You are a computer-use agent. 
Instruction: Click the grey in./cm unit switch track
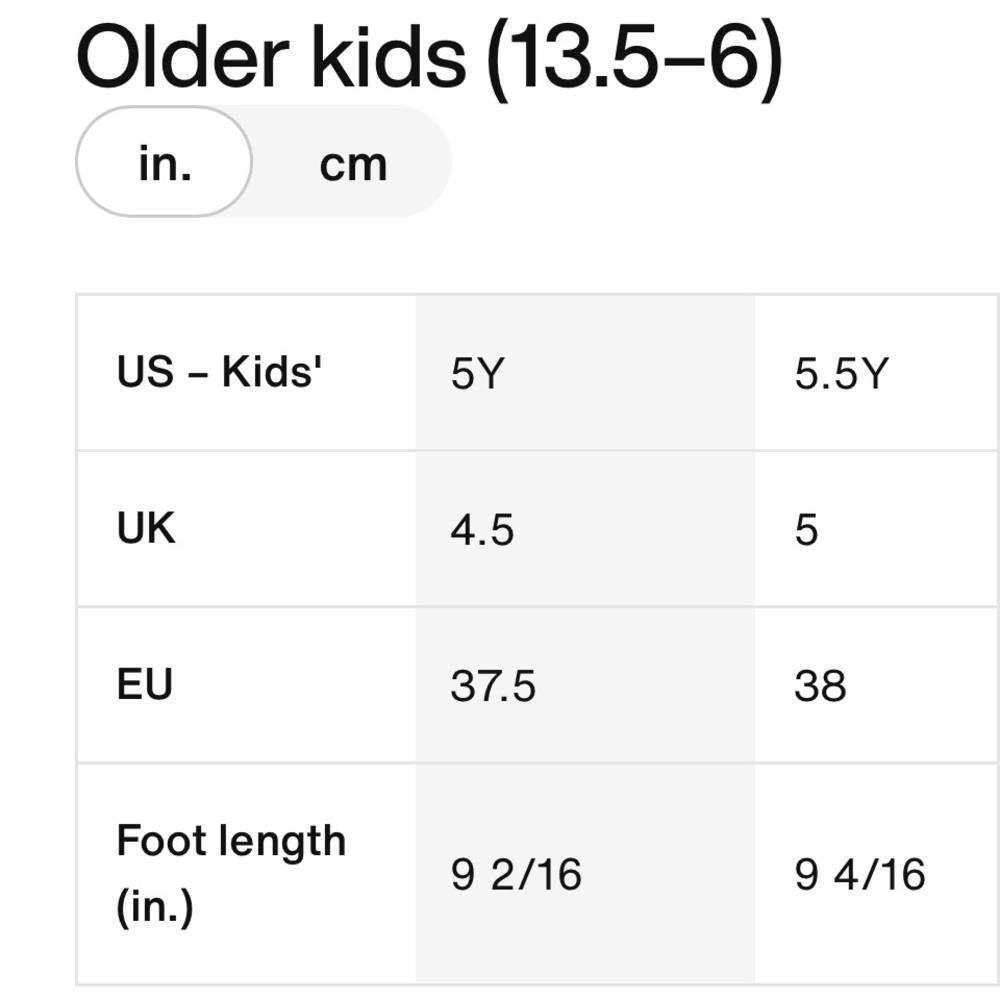(263, 161)
